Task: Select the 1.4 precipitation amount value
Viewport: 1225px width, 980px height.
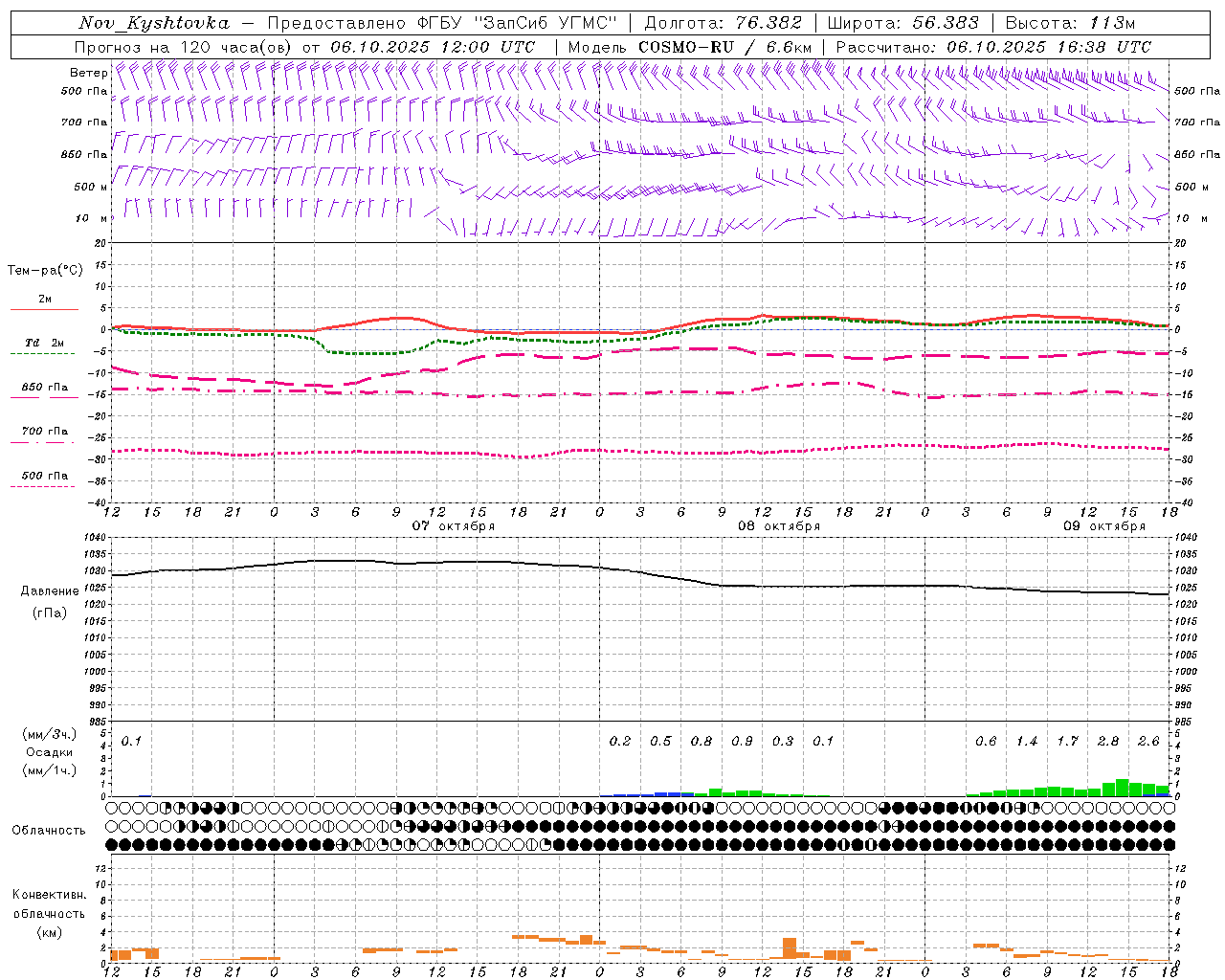Action: [1027, 742]
